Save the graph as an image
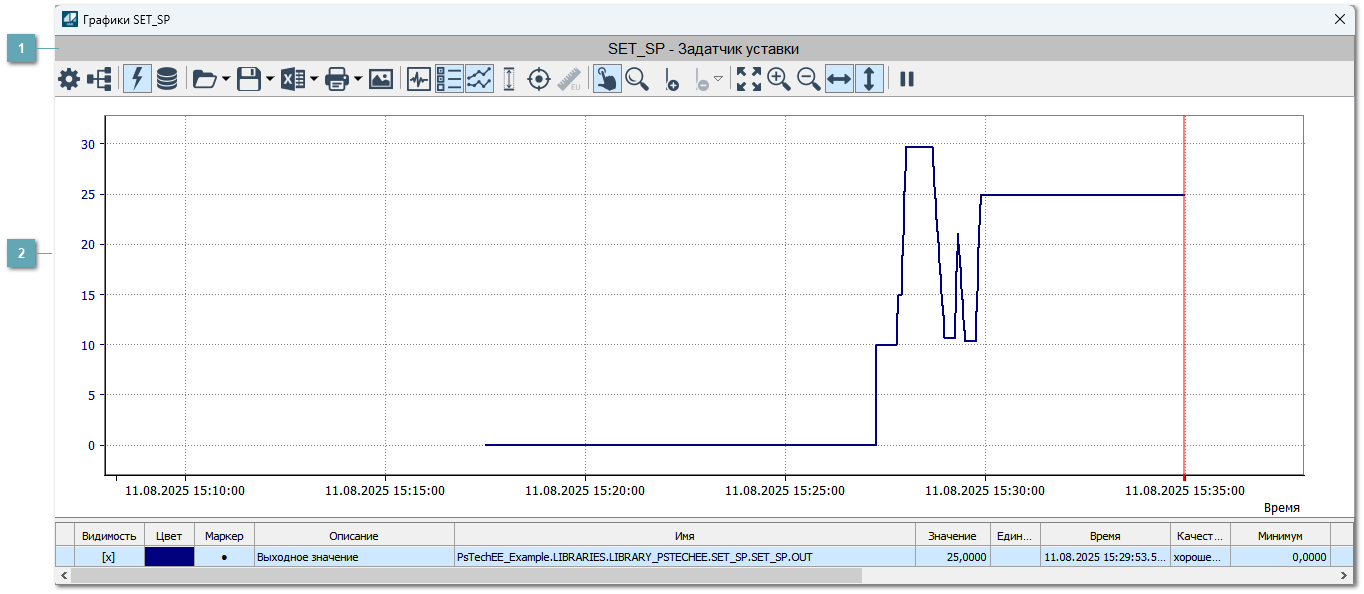Image resolution: width=1364 pixels, height=594 pixels. pos(381,80)
